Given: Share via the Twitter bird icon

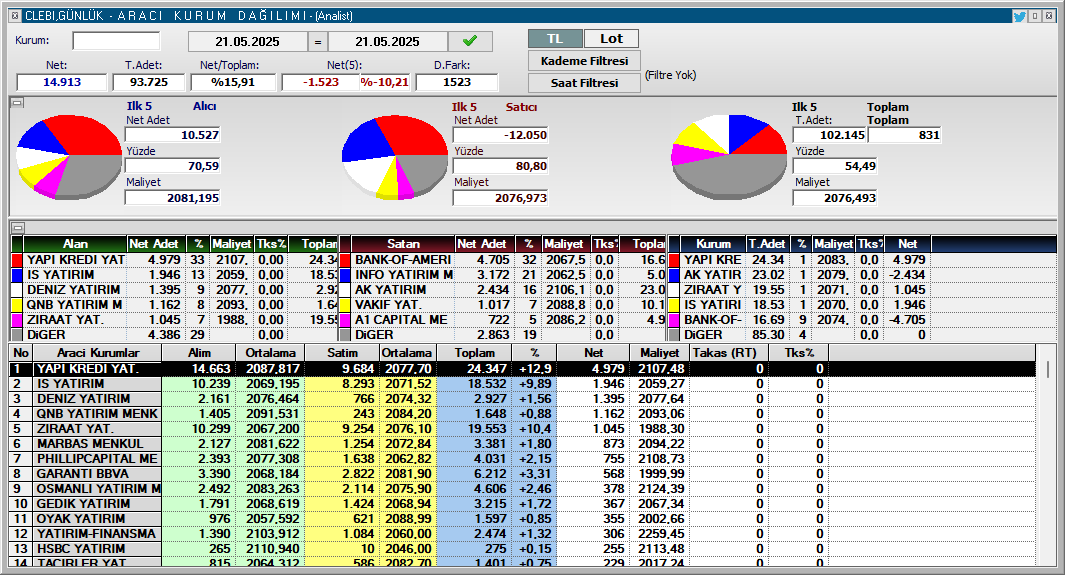Looking at the screenshot, I should click(x=1019, y=16).
